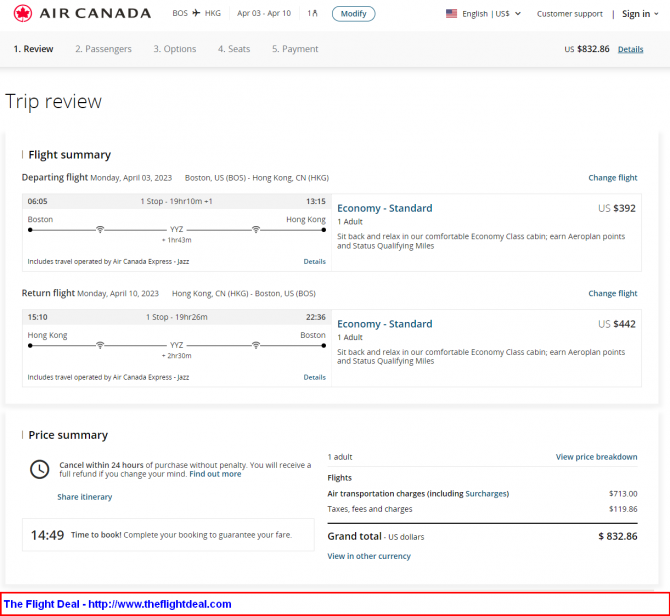The height and width of the screenshot is (616, 670).
Task: Click the airplane icon between BOS and HKG
Action: coord(196,13)
